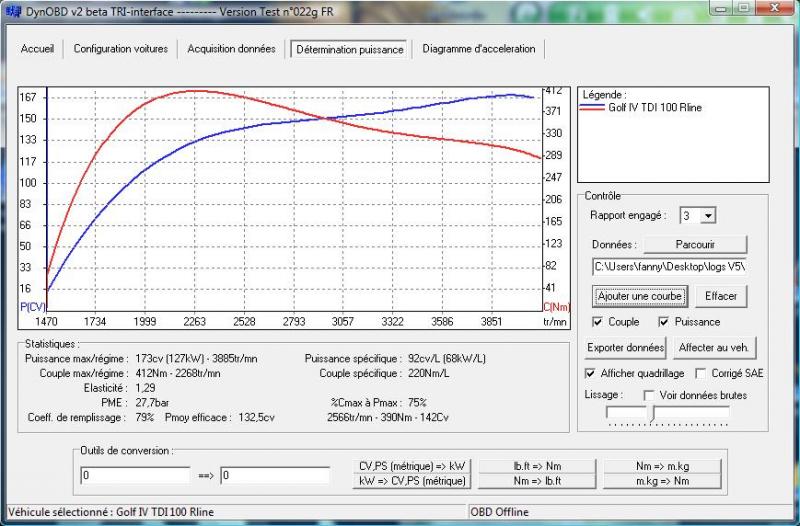Convert with CV,PS (métrique) => kW
The height and width of the screenshot is (526, 800).
pyautogui.click(x=412, y=466)
